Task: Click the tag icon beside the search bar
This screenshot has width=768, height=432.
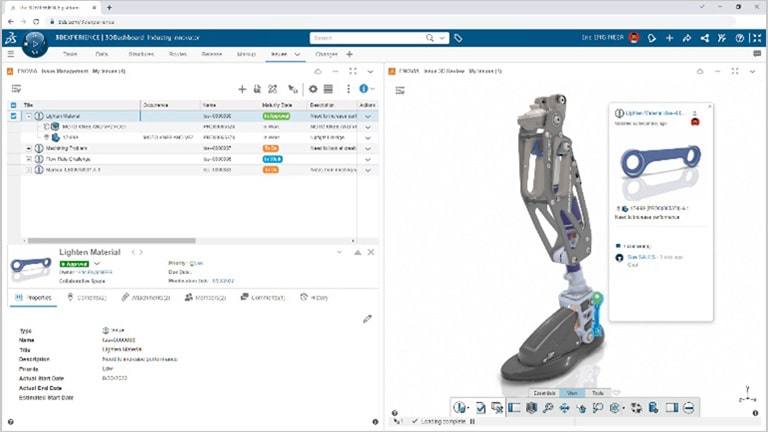Action: (458, 38)
